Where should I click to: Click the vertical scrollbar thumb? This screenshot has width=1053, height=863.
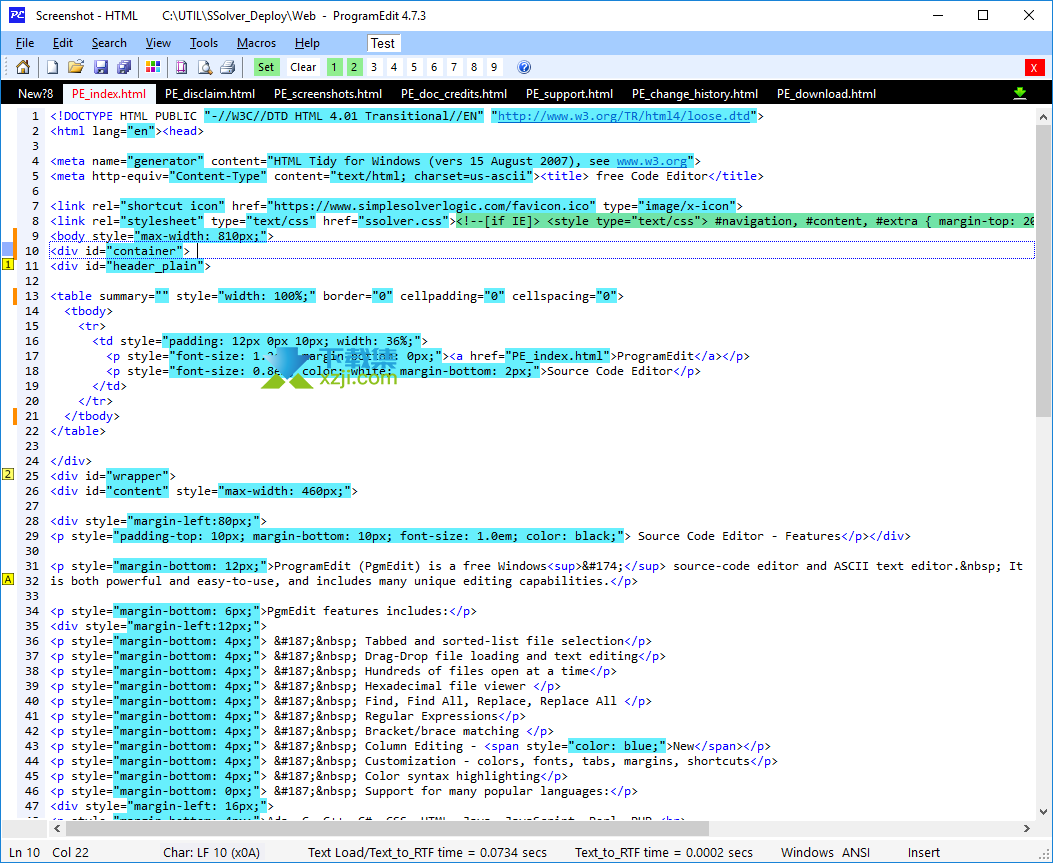coord(1043,271)
